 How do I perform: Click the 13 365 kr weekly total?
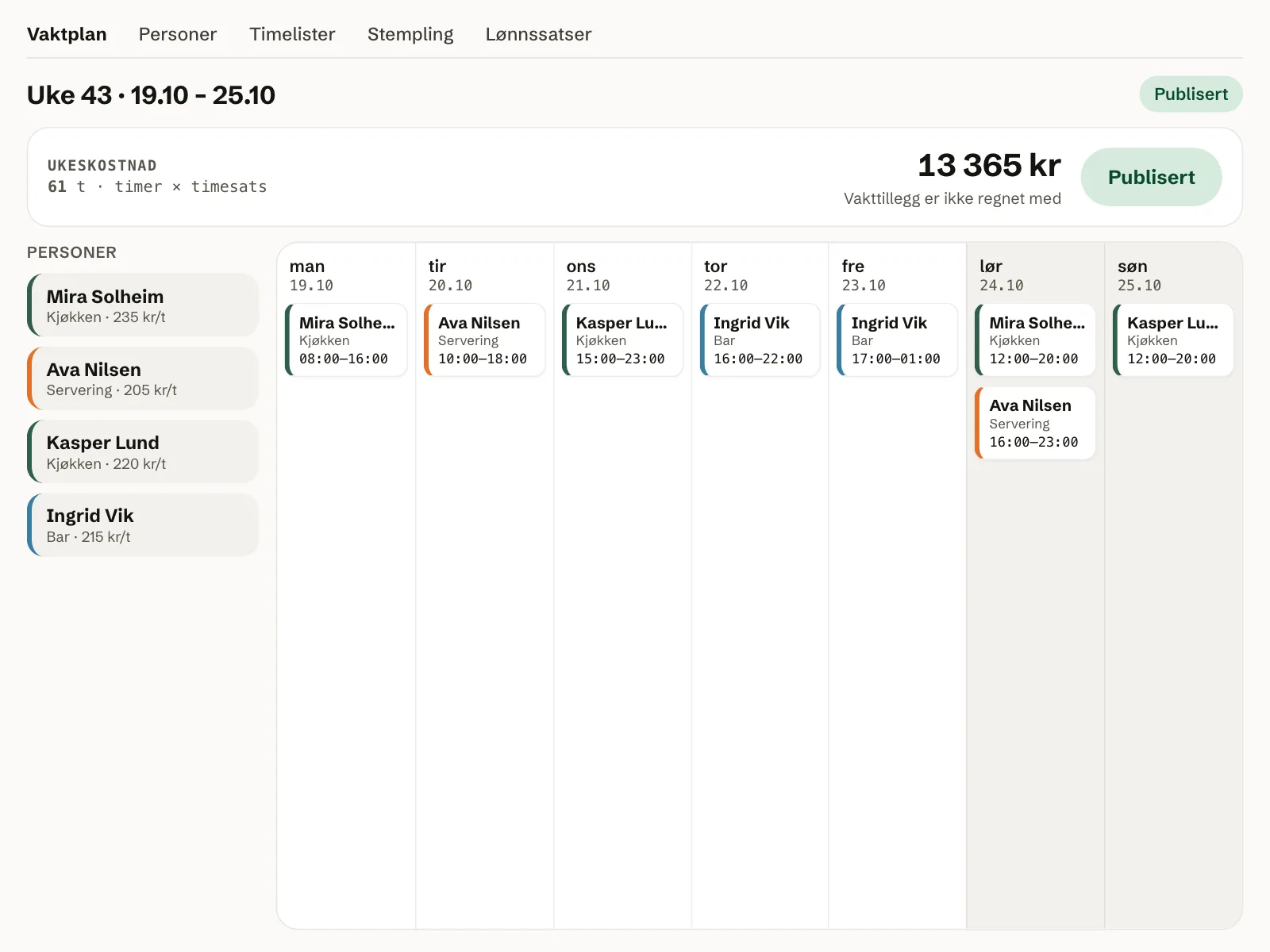pyautogui.click(x=989, y=166)
